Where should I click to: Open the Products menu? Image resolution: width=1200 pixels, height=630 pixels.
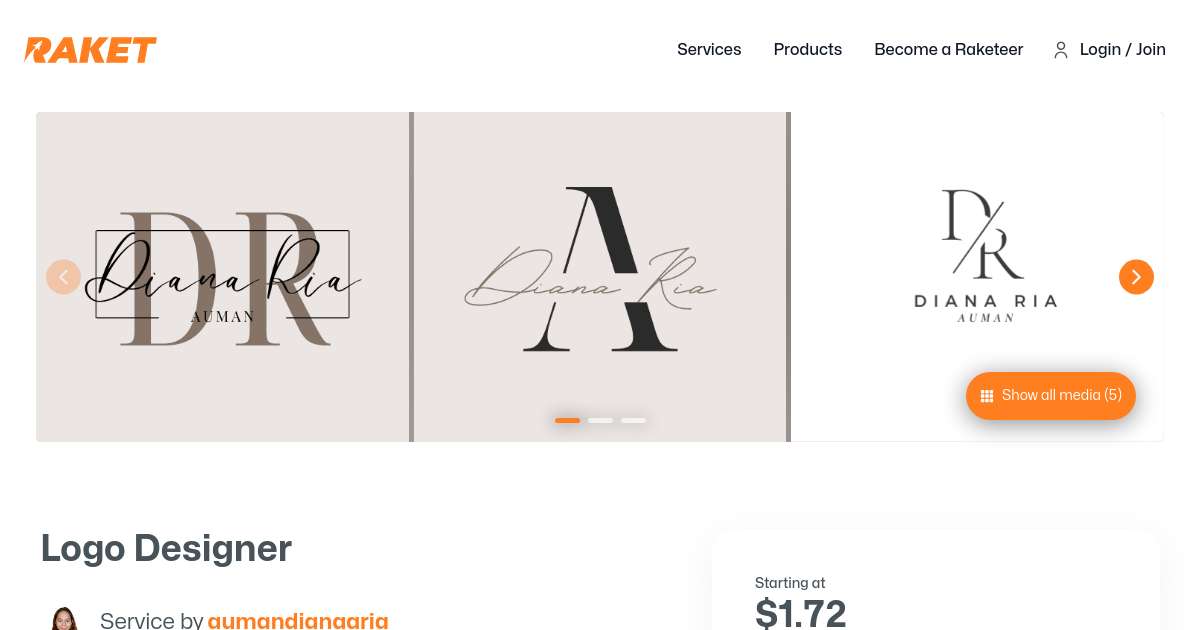807,50
